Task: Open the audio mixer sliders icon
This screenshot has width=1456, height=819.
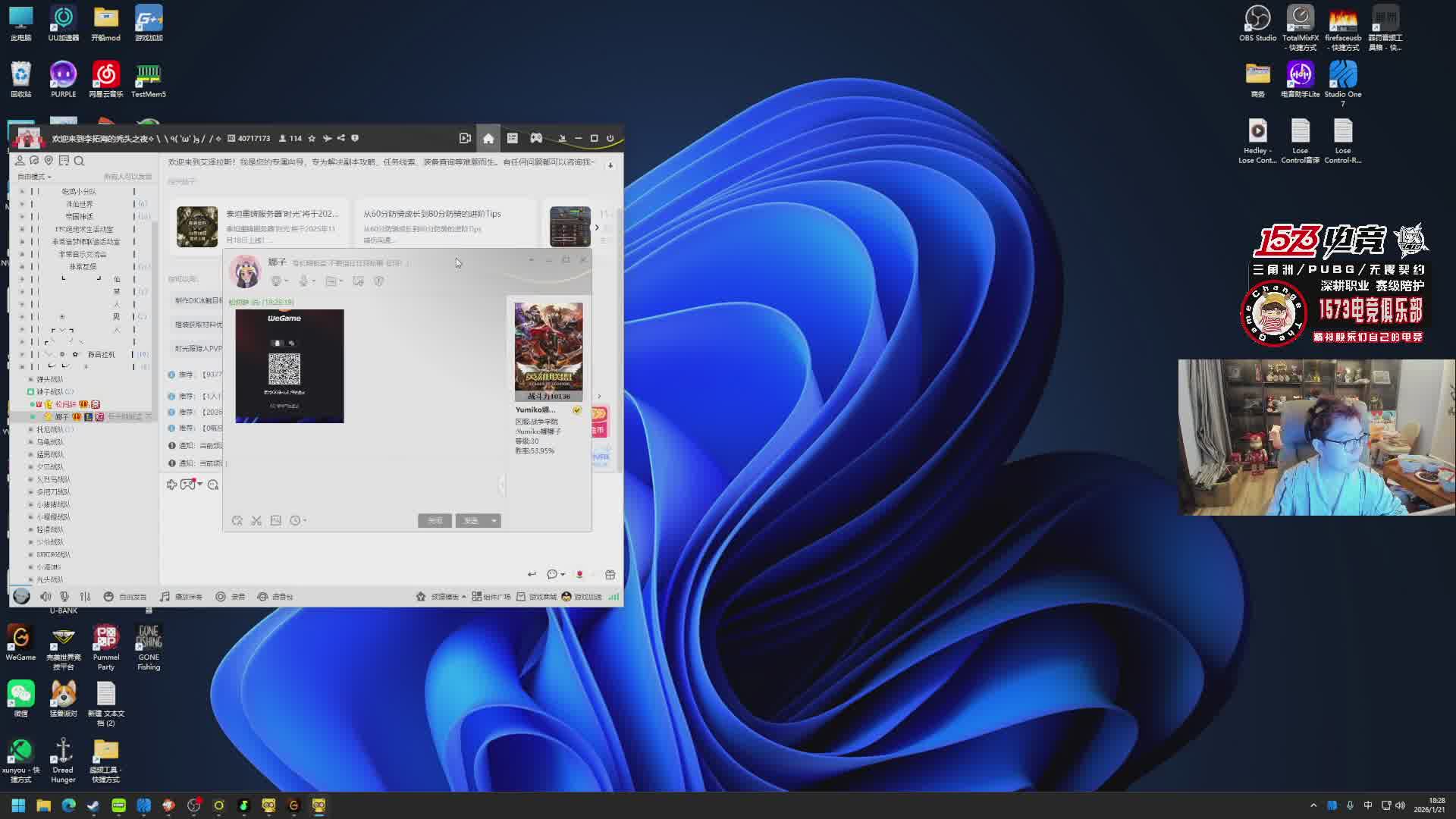Action: [85, 597]
